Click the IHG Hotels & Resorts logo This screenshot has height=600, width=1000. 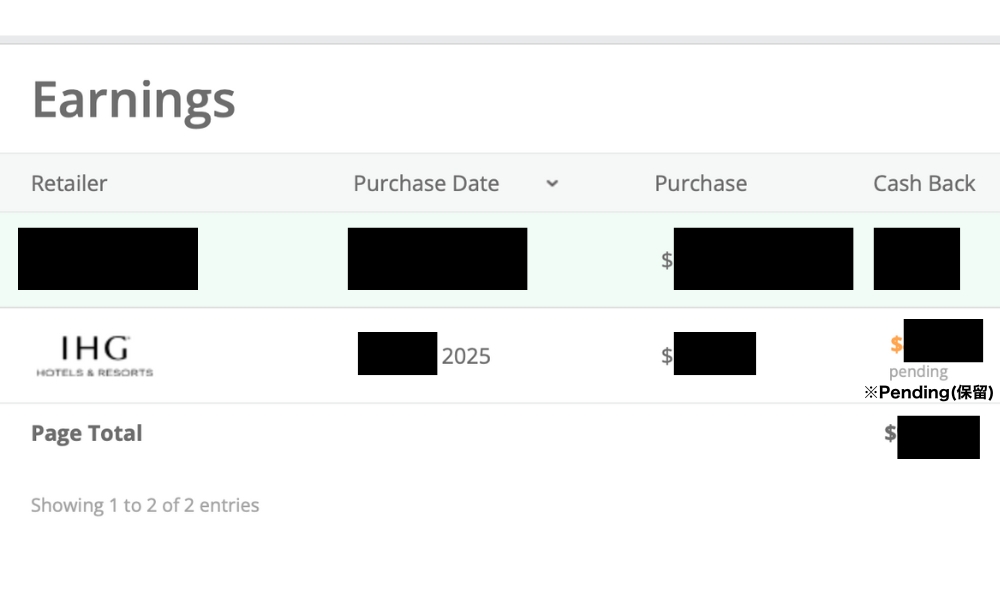coord(95,356)
